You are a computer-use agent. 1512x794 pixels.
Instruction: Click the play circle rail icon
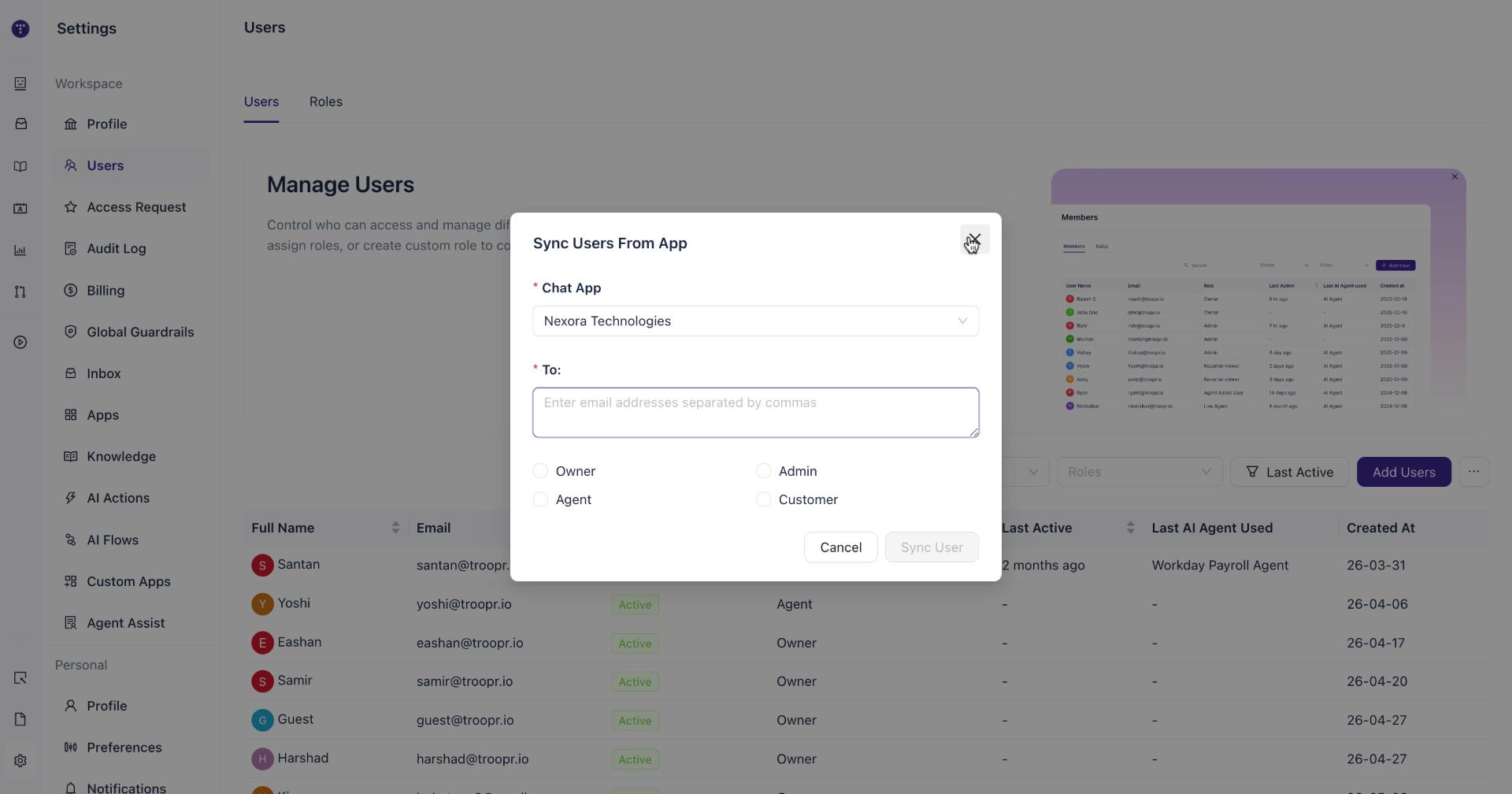(x=20, y=343)
